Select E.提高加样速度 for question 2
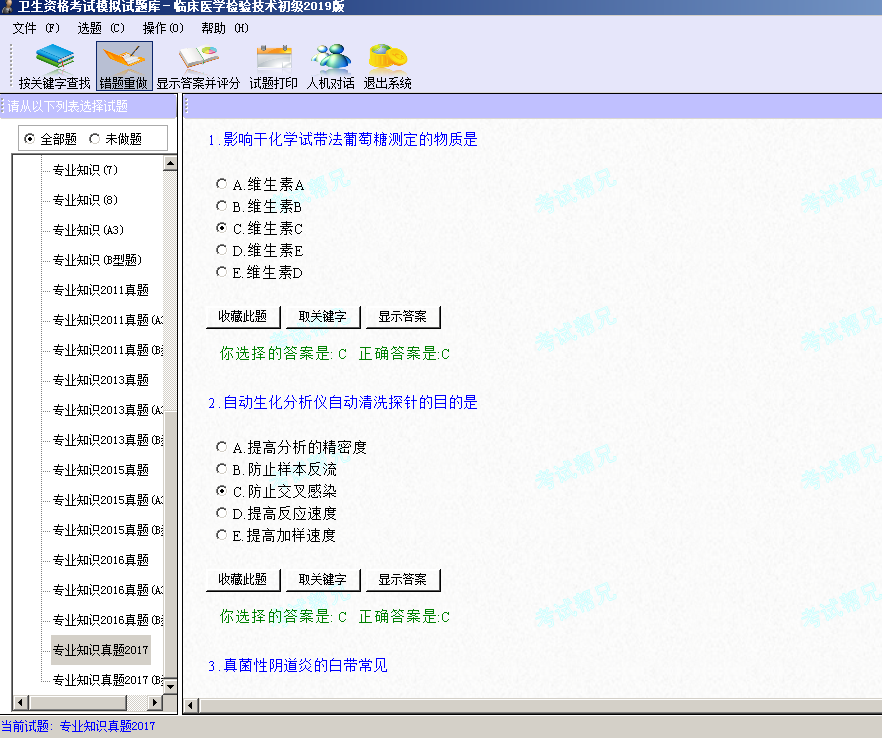 (222, 535)
